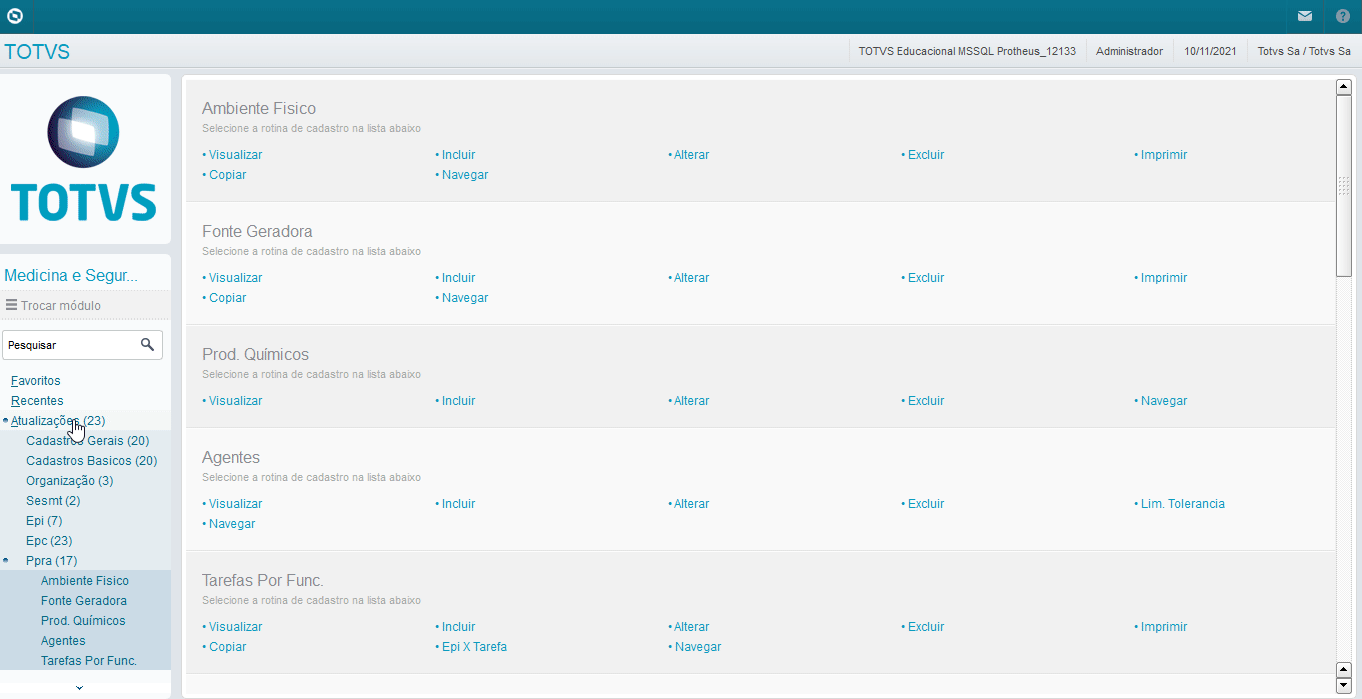Click Excluir under Prod. Químicos
Viewport: 1362px width, 699px height.
[925, 401]
